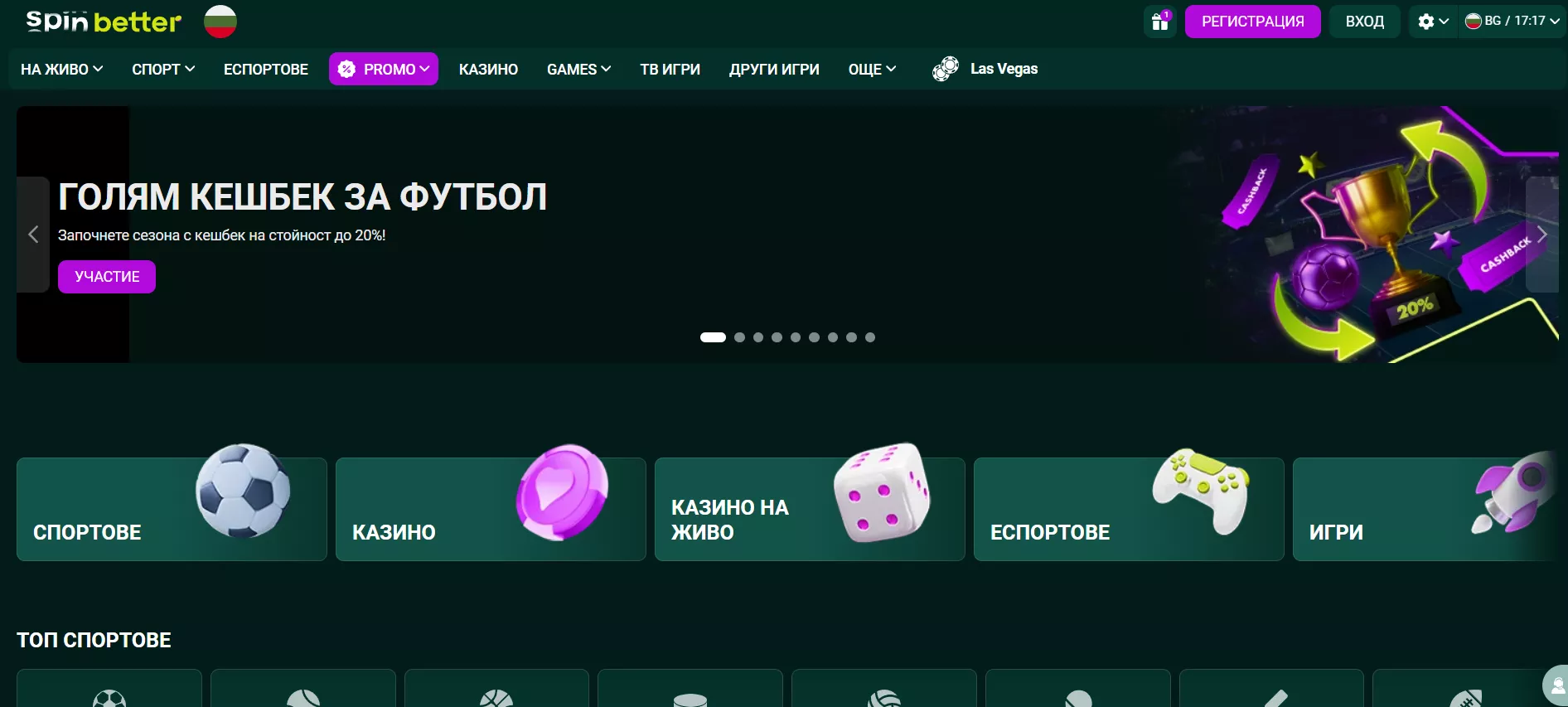1568x707 pixels.
Task: Open the КАЗИНО НА ЖИВО dice tile
Action: coord(810,509)
